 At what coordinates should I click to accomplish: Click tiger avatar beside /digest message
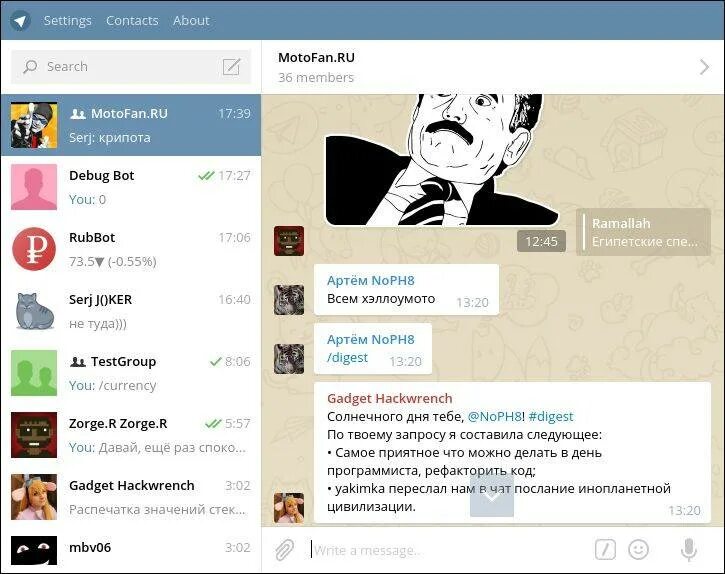[289, 359]
